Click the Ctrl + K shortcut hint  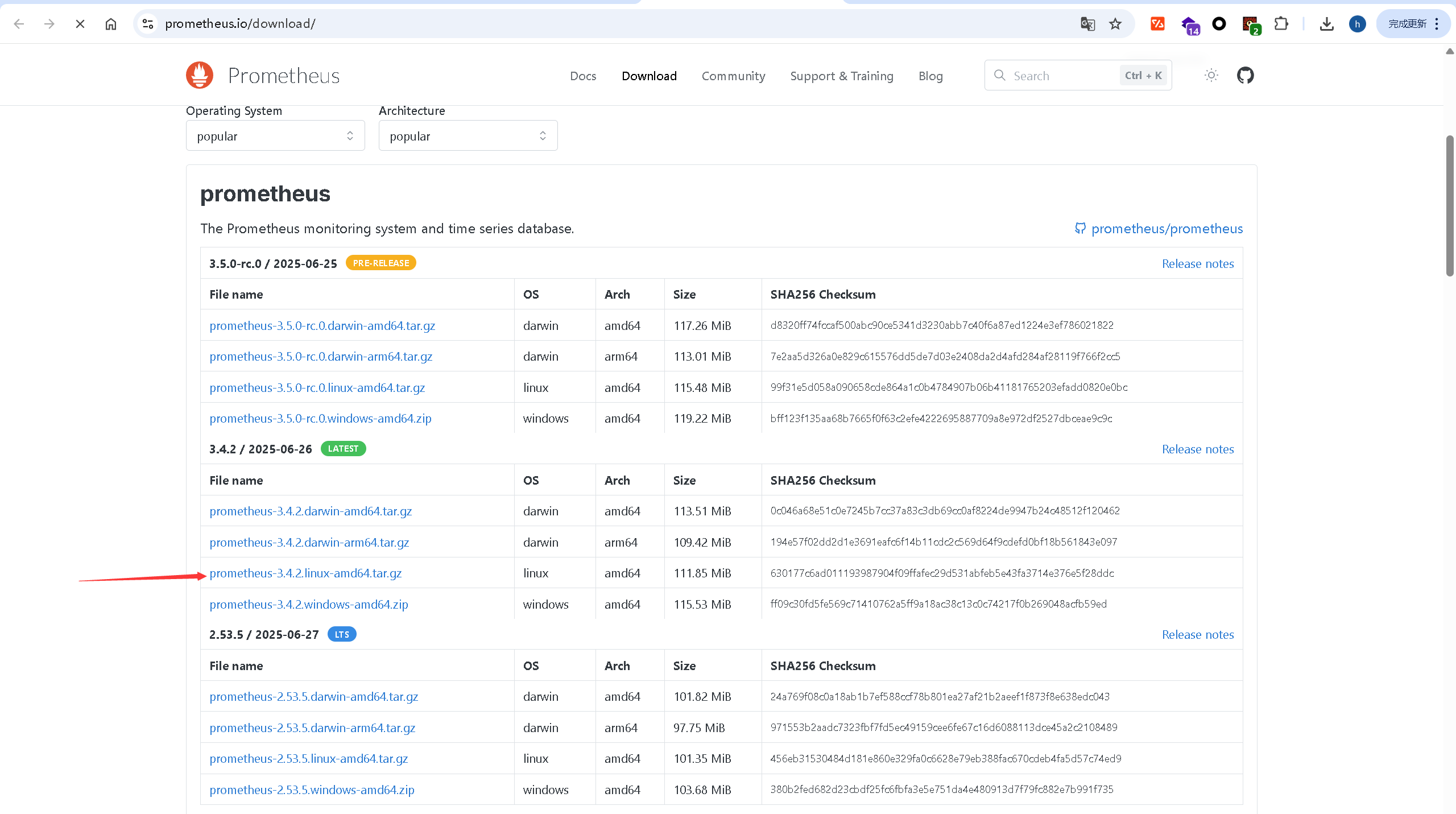pos(1143,75)
